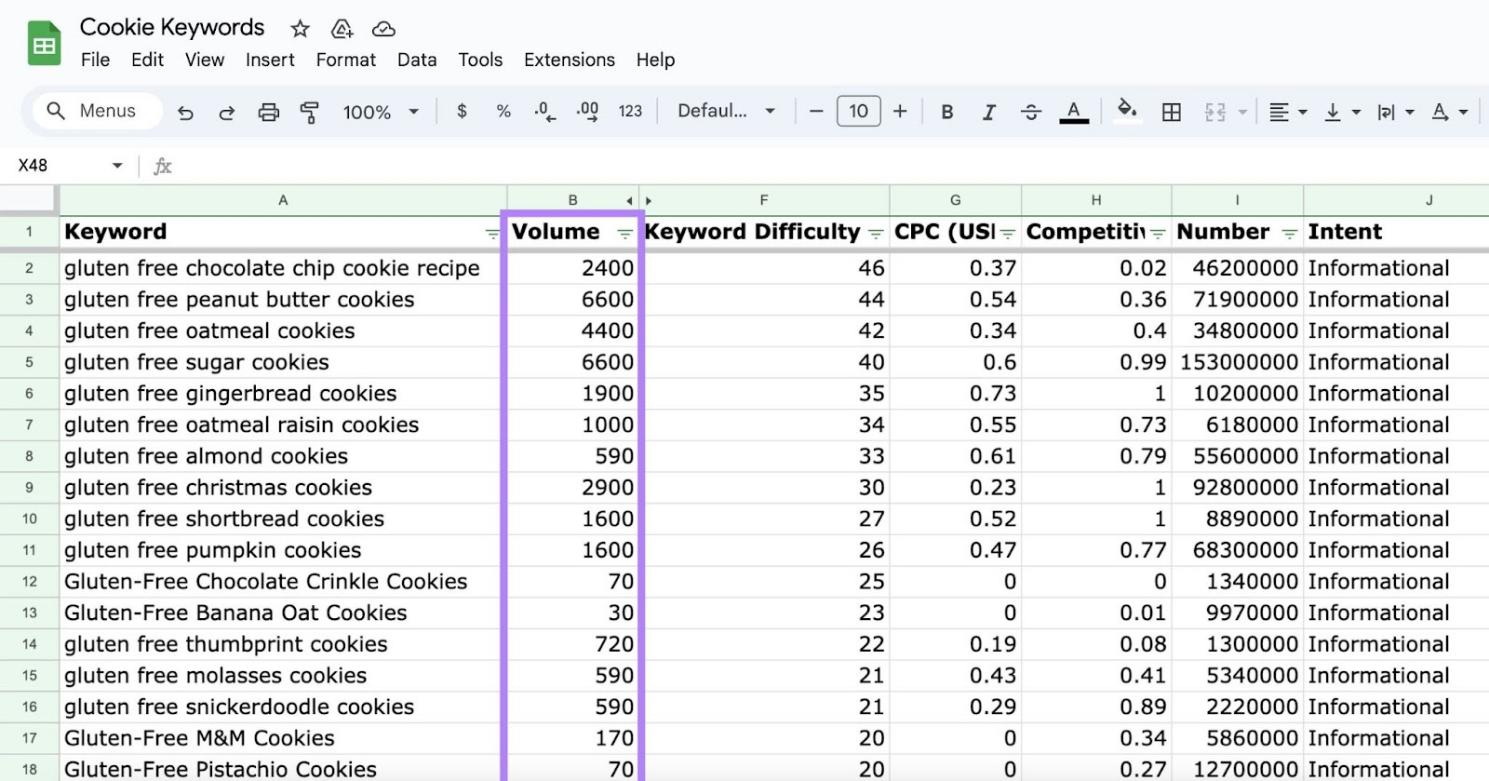
Task: Toggle strikethrough formatting
Action: coord(1031,112)
